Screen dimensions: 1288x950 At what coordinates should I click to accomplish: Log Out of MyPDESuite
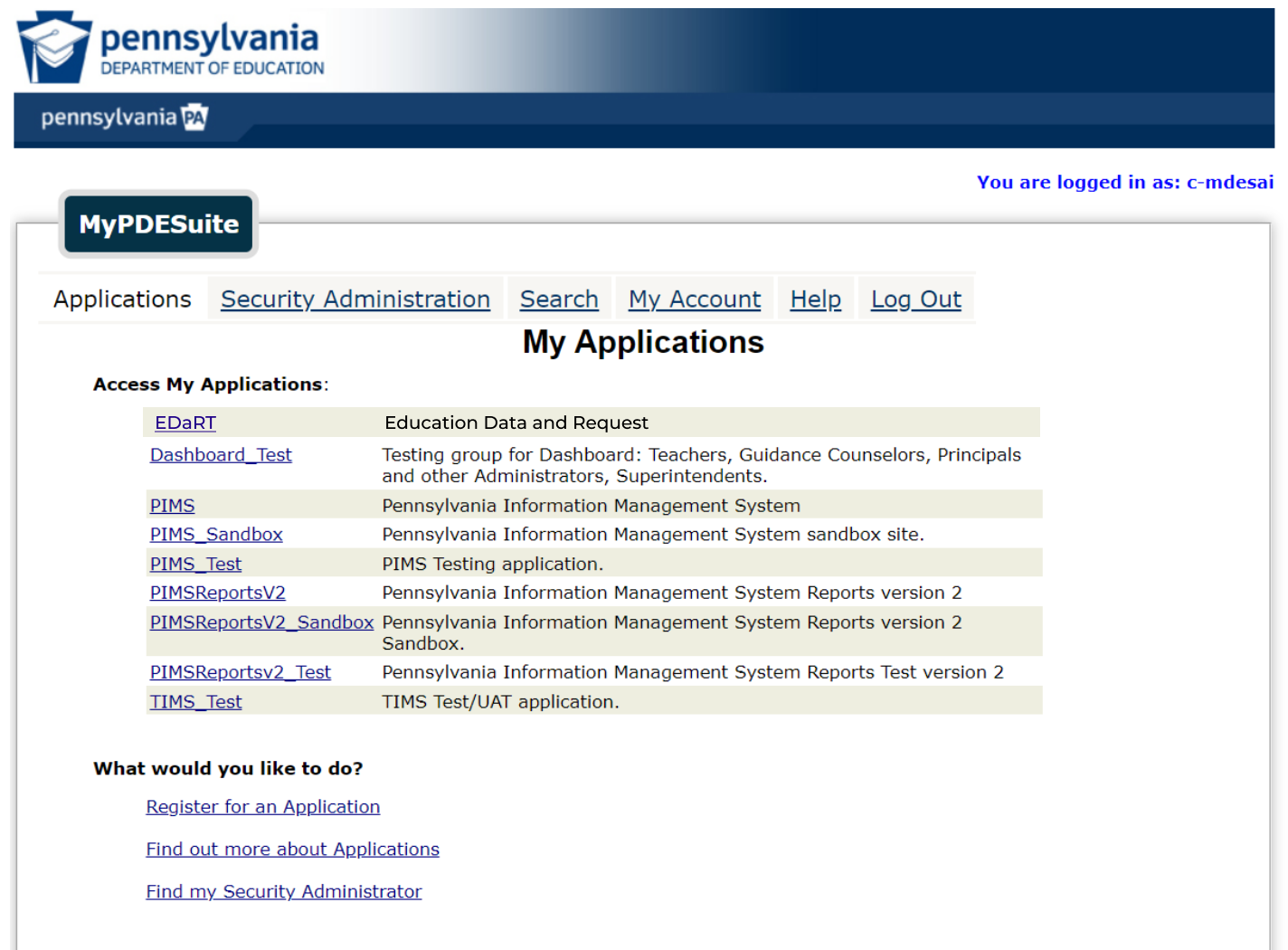(x=915, y=299)
